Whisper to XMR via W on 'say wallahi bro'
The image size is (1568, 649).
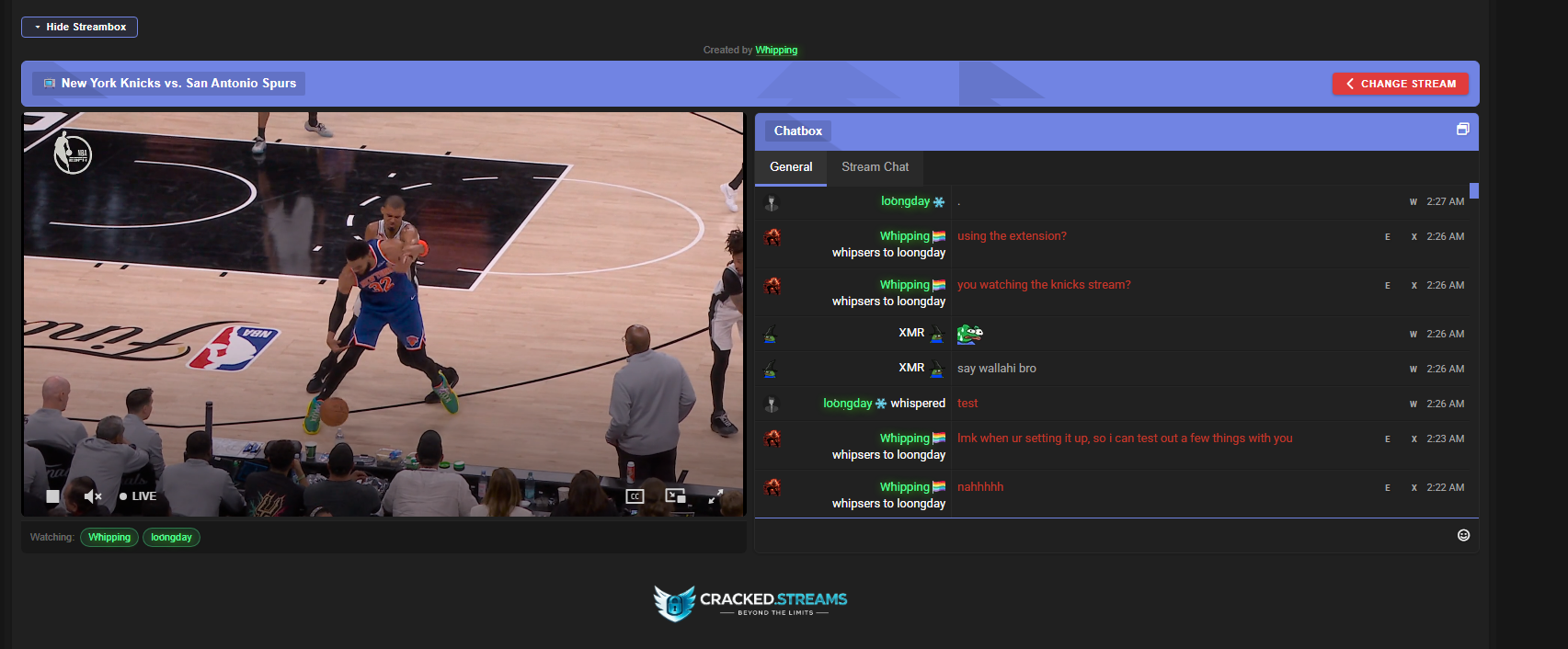tap(1413, 370)
